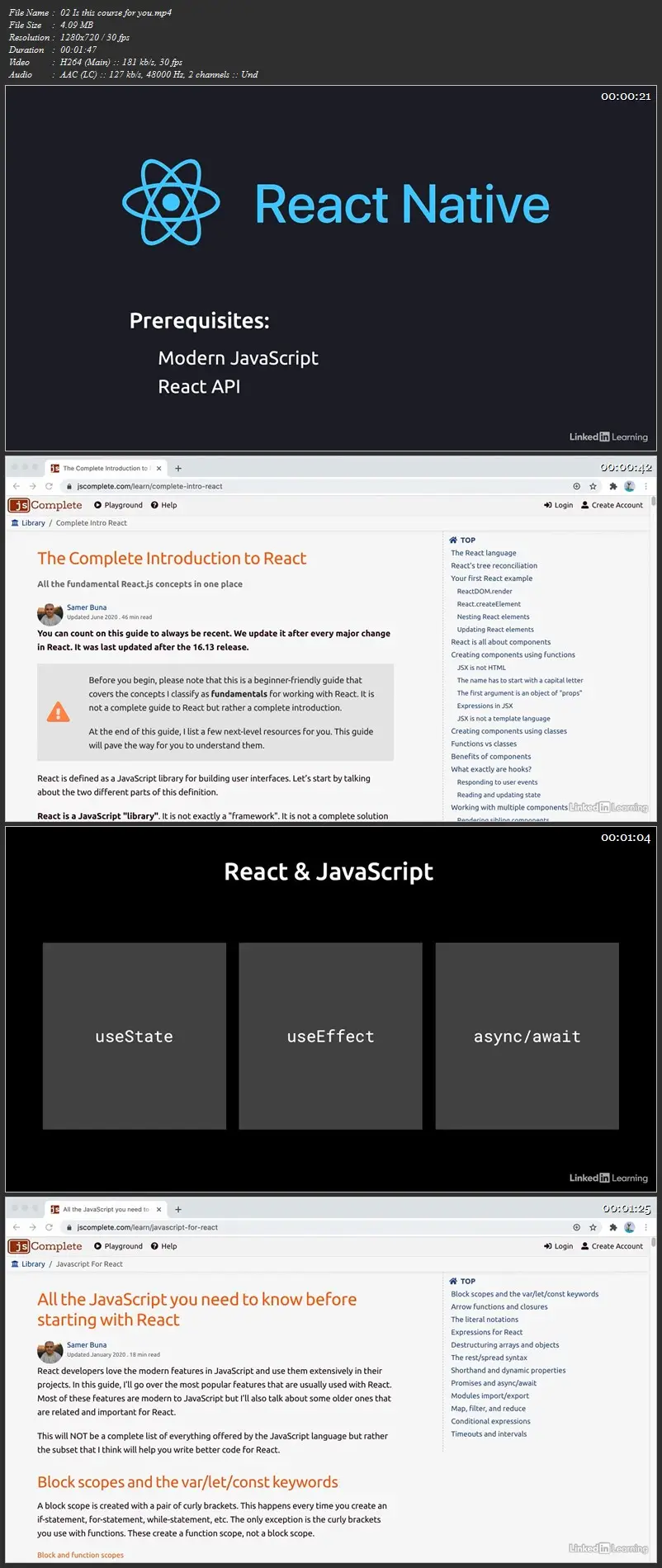Jump to 'Updating React elements' subsection
Viewport: 662px width, 1568px height.
495,630
